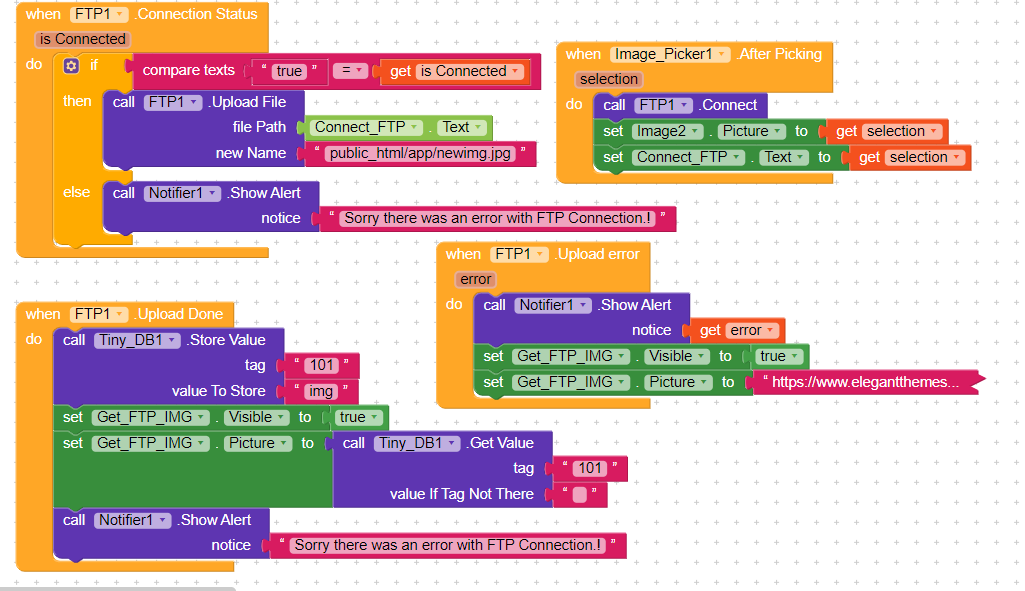Select the 'is Connected' event parameter
Viewport: 1025px width, 591px height.
coord(82,39)
